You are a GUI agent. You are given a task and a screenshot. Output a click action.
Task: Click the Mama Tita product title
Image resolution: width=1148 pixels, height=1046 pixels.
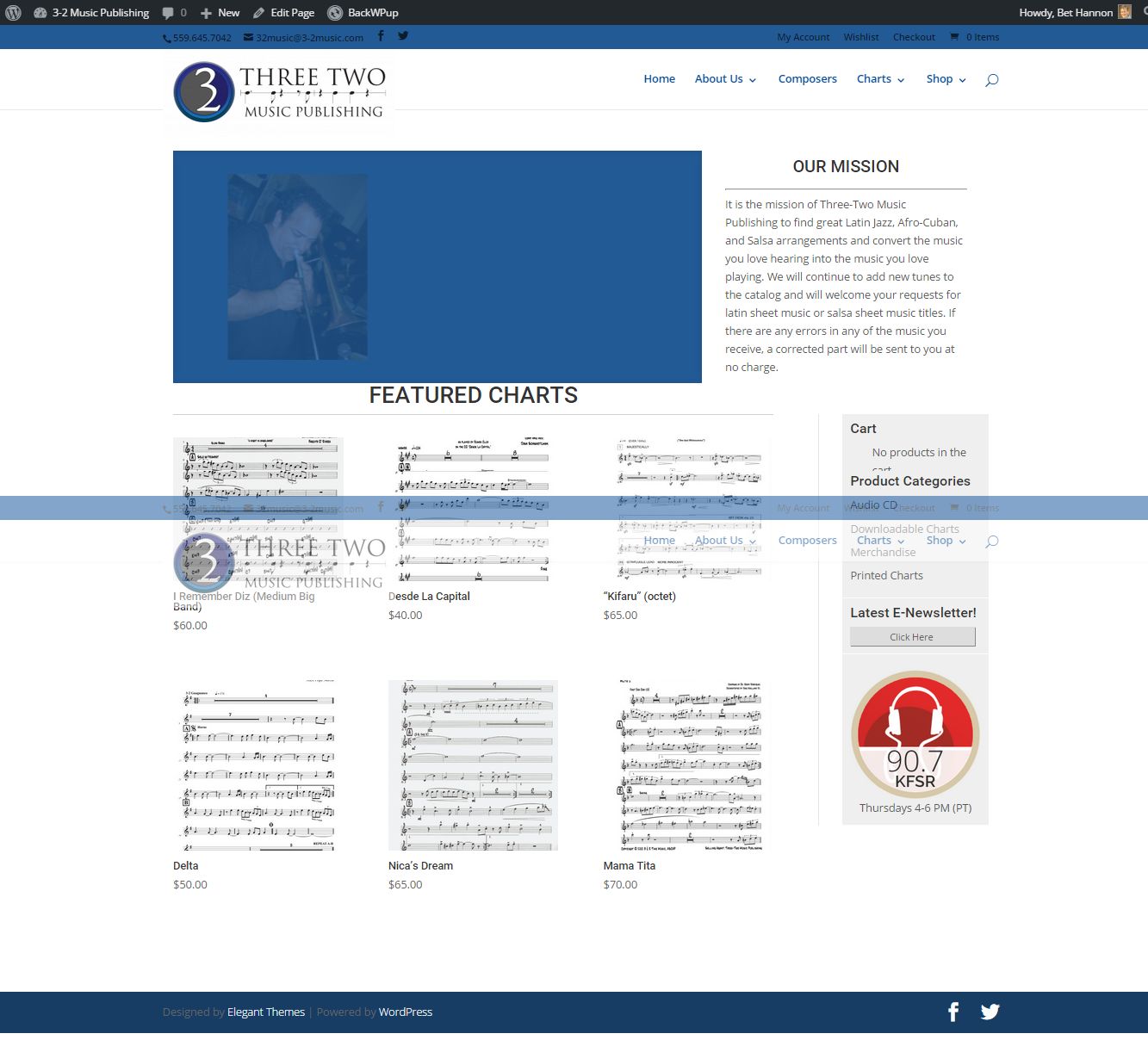pos(630,866)
